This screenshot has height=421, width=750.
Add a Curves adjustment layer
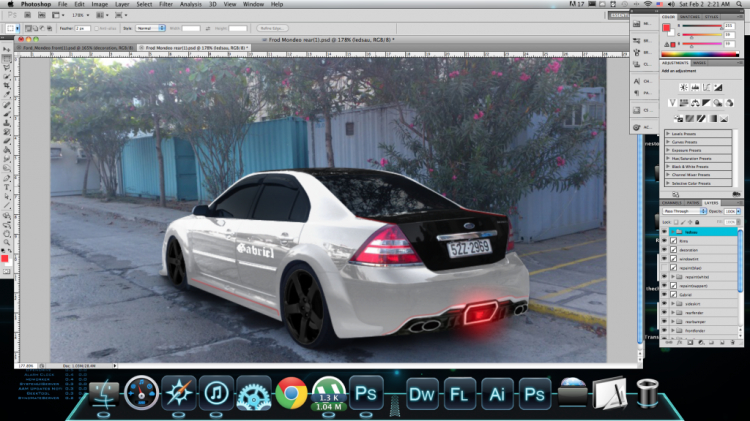pos(706,87)
